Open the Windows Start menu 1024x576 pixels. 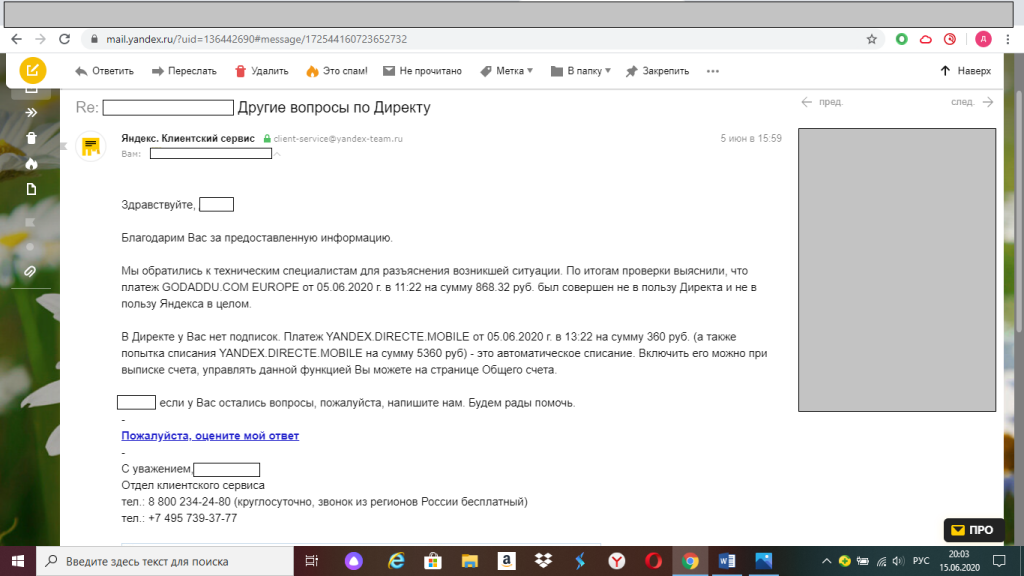click(x=18, y=561)
